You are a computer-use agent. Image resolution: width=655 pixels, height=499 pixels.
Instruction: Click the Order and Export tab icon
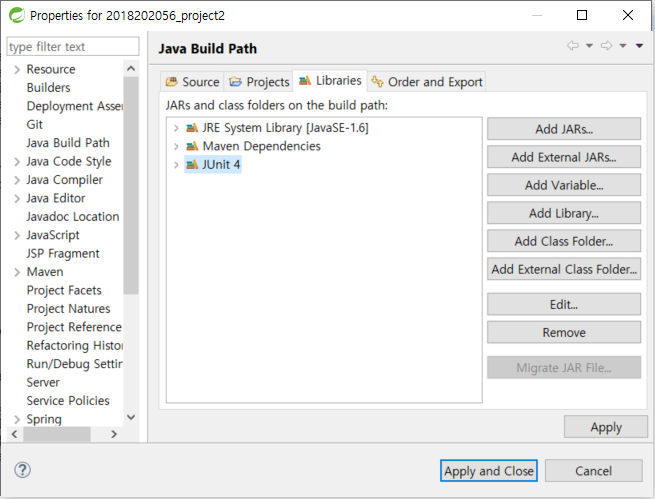377,81
